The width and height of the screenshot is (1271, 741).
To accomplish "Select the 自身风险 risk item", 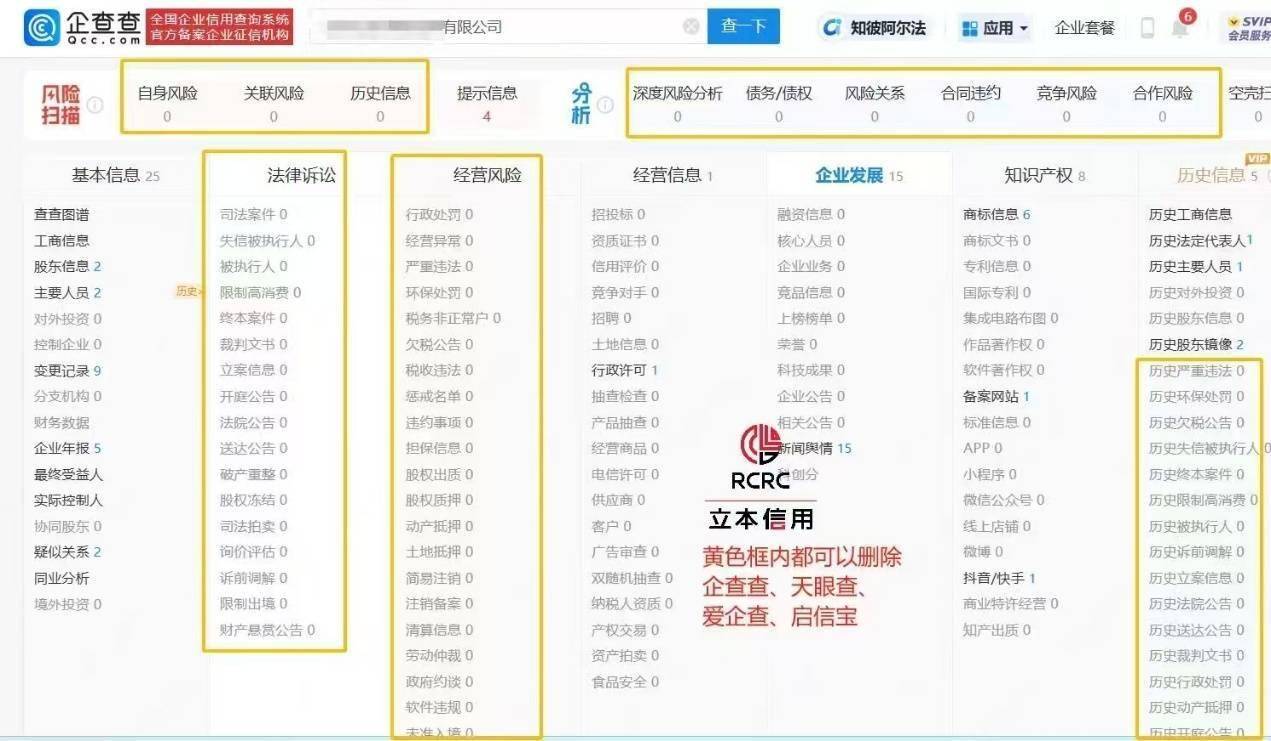I will [x=167, y=103].
